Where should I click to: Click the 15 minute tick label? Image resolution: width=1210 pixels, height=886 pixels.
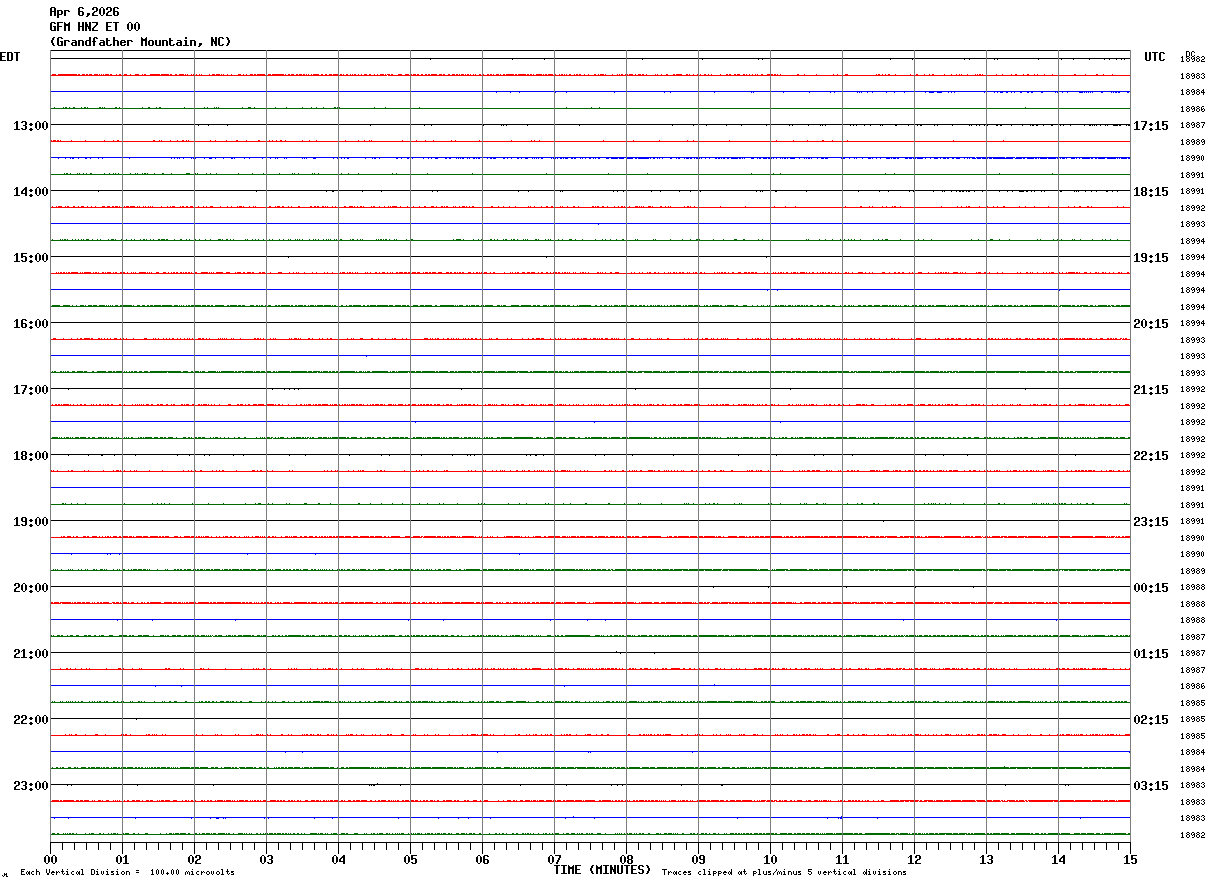coord(1130,859)
